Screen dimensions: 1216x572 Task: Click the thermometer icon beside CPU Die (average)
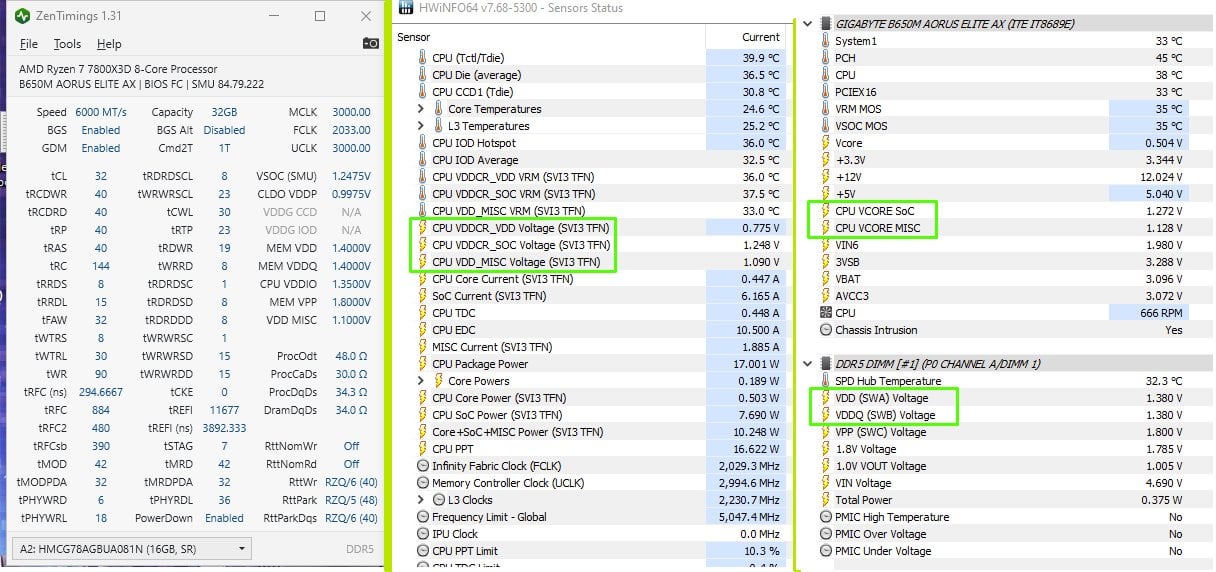pyautogui.click(x=423, y=75)
